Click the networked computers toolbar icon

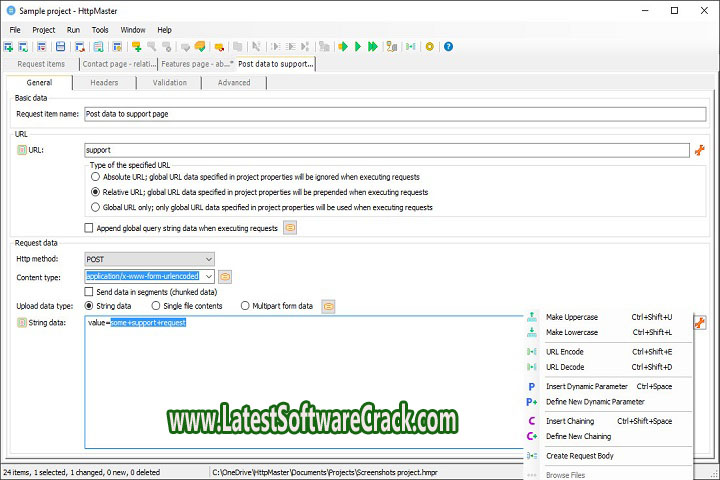[x=392, y=46]
